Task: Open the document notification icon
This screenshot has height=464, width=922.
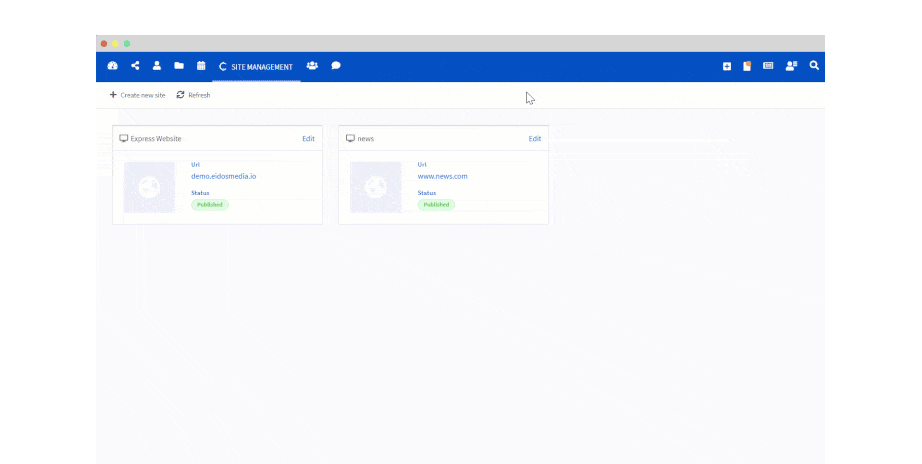Action: coord(747,66)
